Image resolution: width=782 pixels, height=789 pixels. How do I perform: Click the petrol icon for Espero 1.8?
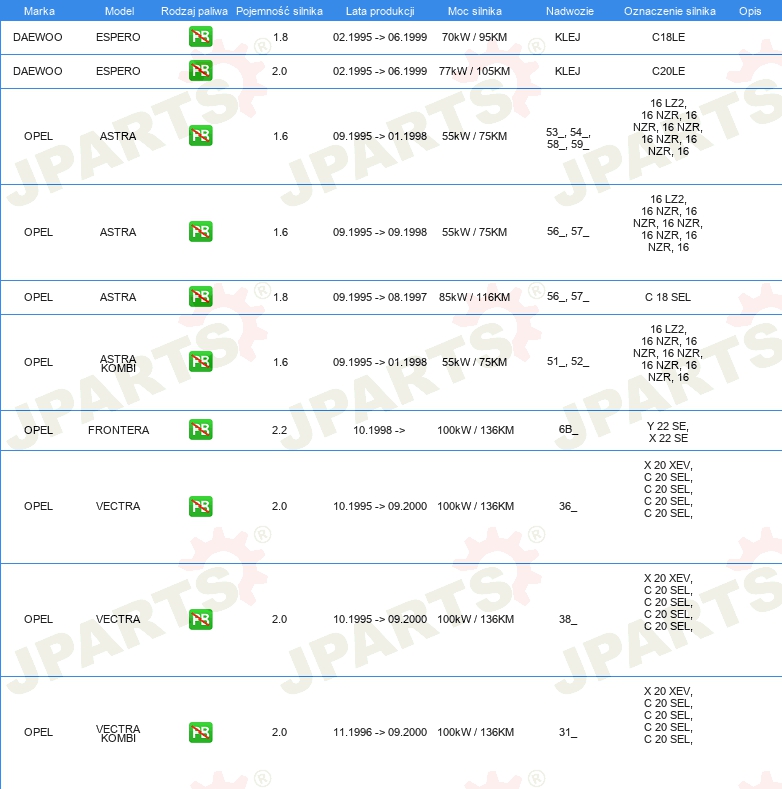200,37
